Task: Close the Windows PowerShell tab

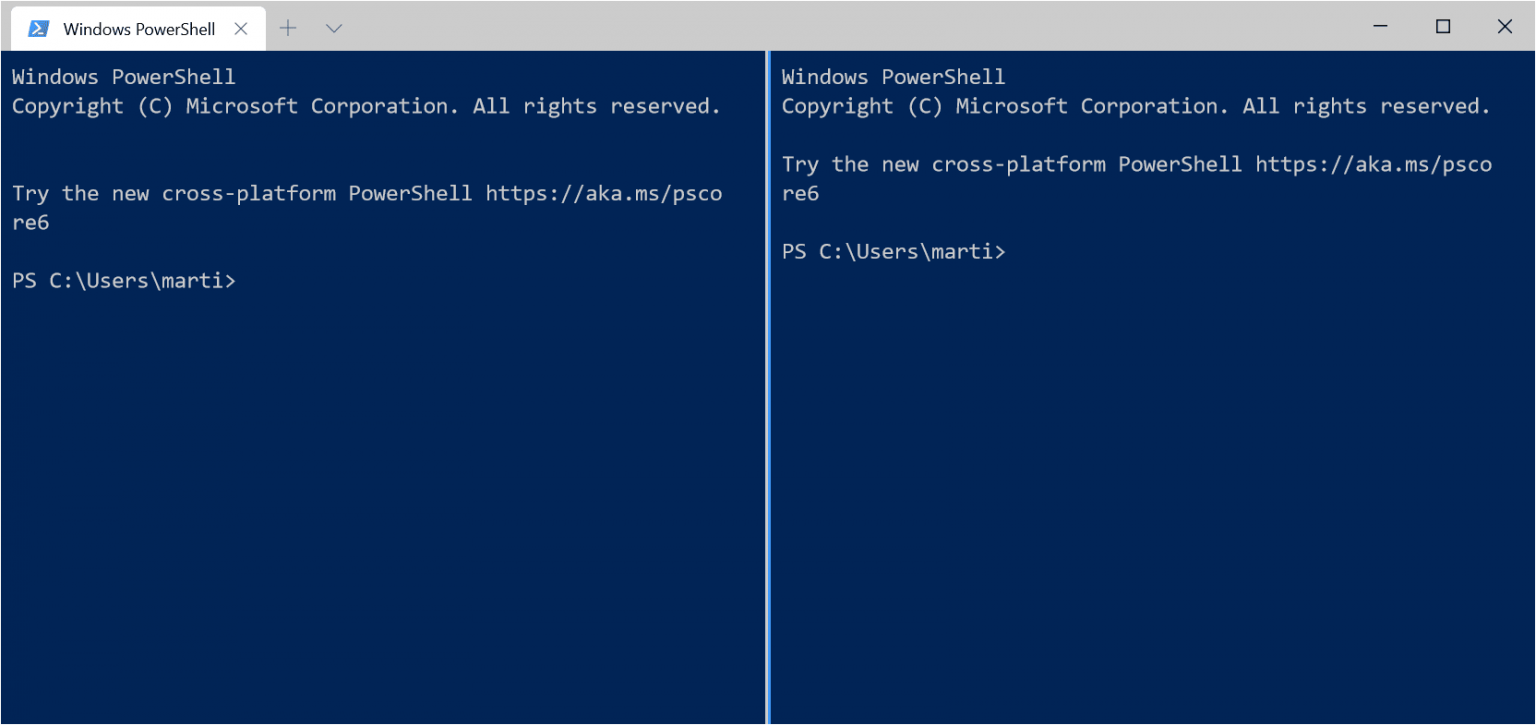Action: (241, 28)
